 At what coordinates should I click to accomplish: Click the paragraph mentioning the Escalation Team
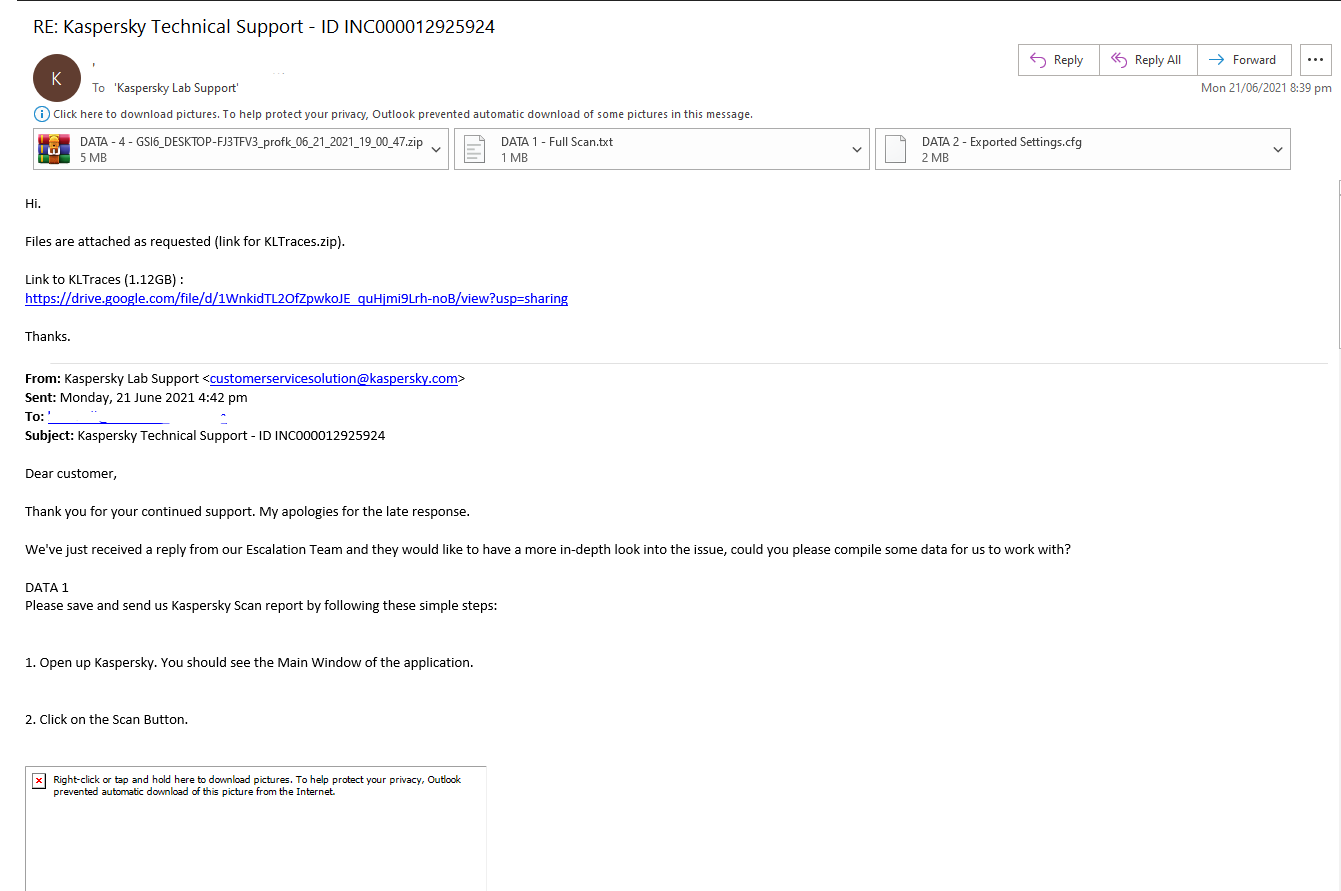tap(548, 550)
